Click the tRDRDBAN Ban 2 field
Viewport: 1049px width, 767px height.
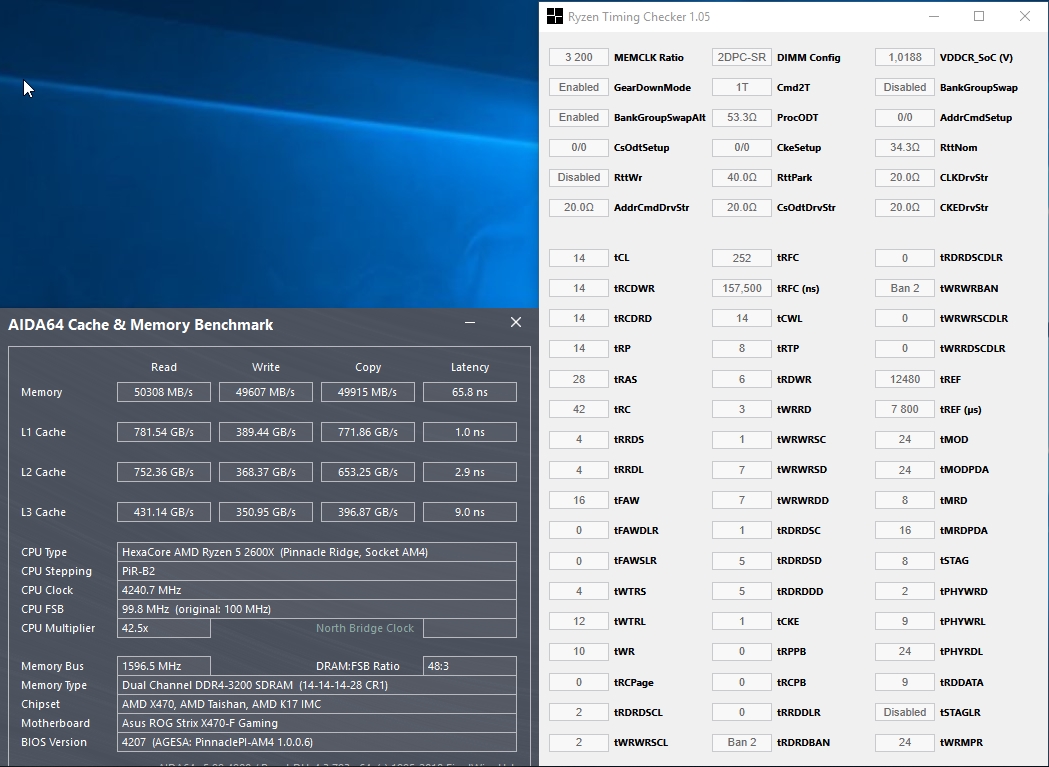(x=741, y=743)
